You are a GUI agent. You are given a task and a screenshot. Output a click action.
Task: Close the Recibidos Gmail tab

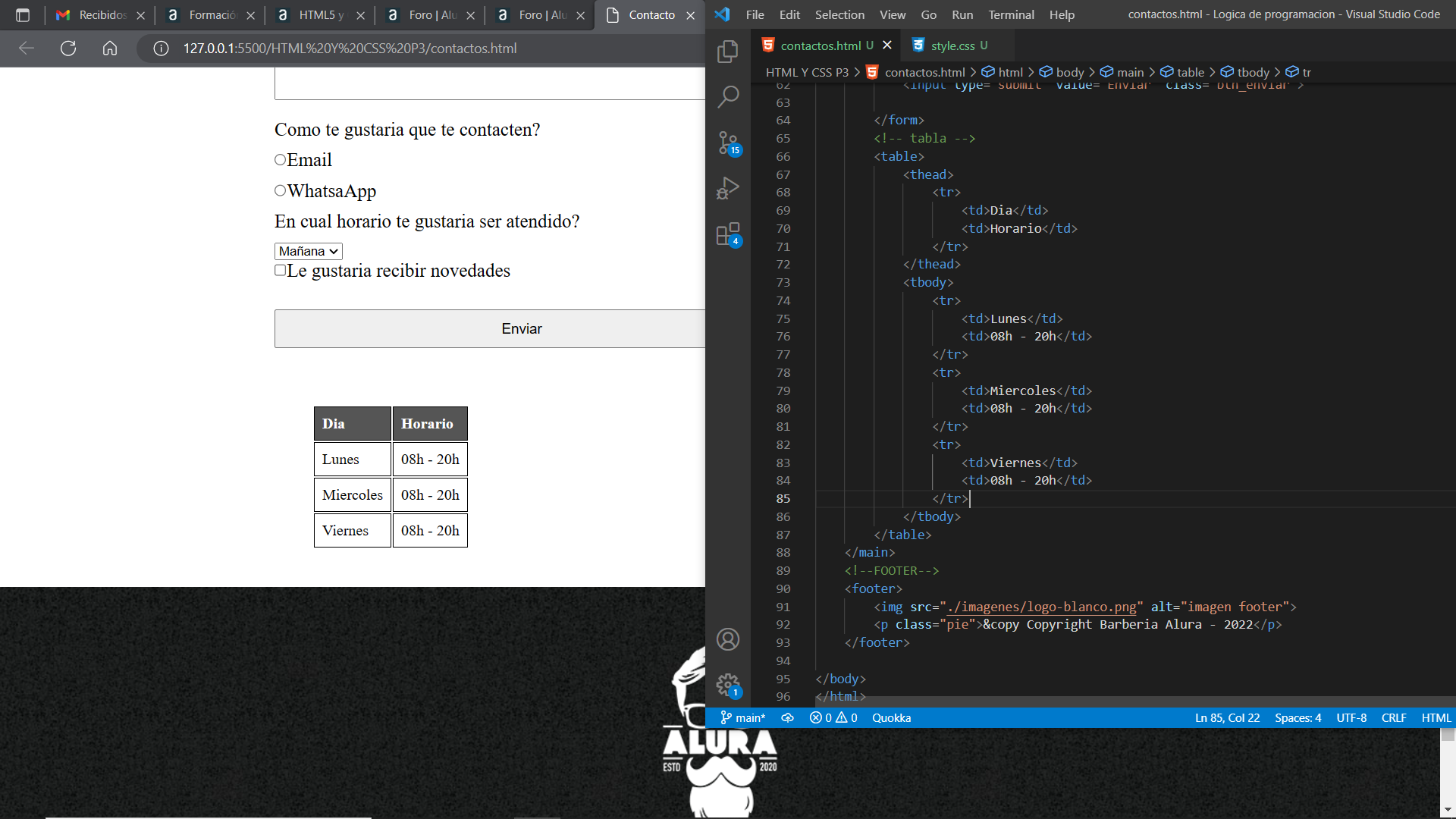tap(140, 15)
